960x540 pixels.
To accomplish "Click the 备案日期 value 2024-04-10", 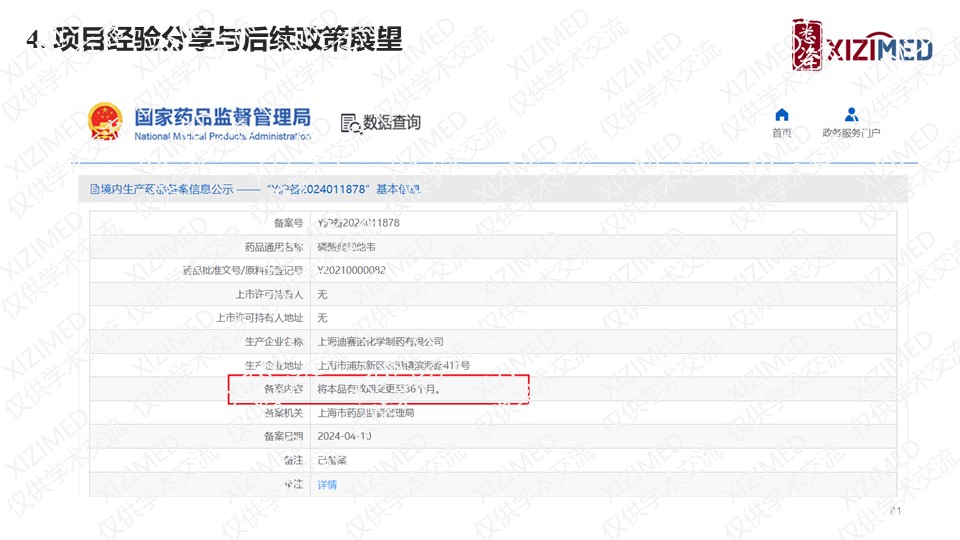I will click(x=344, y=436).
